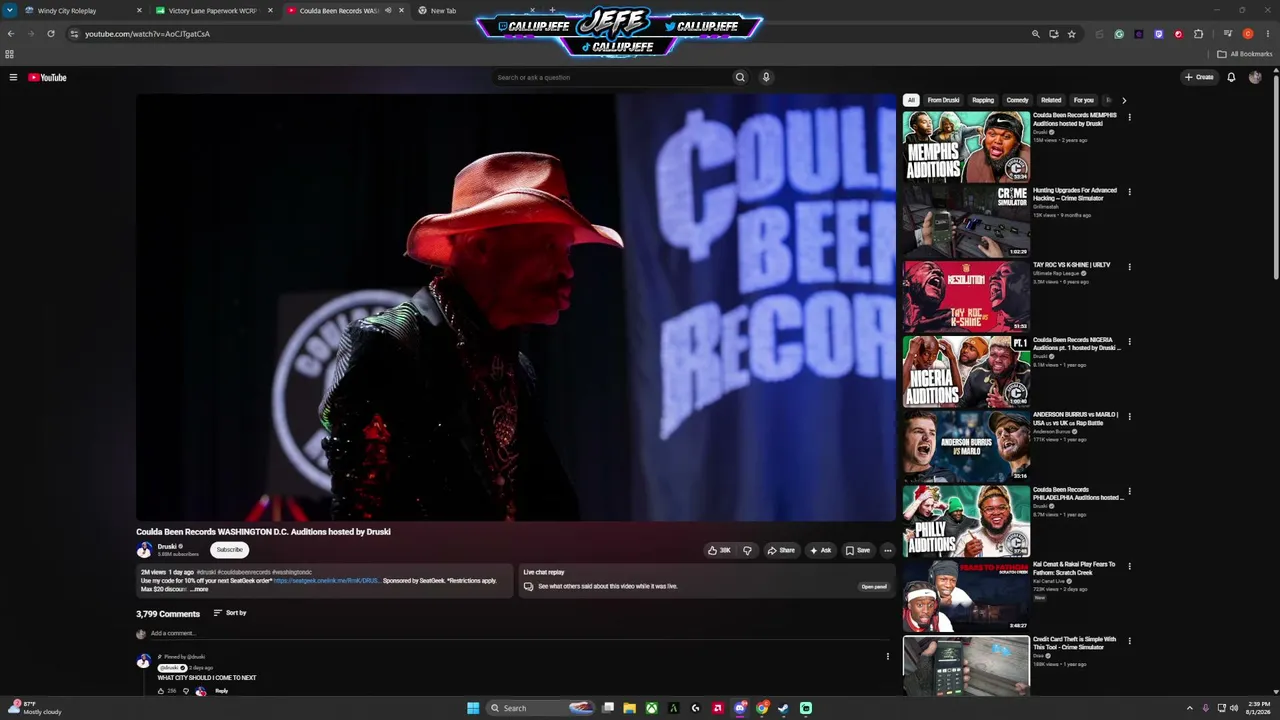
Task: Open the browser apps grid shortcut
Action: click(x=10, y=54)
